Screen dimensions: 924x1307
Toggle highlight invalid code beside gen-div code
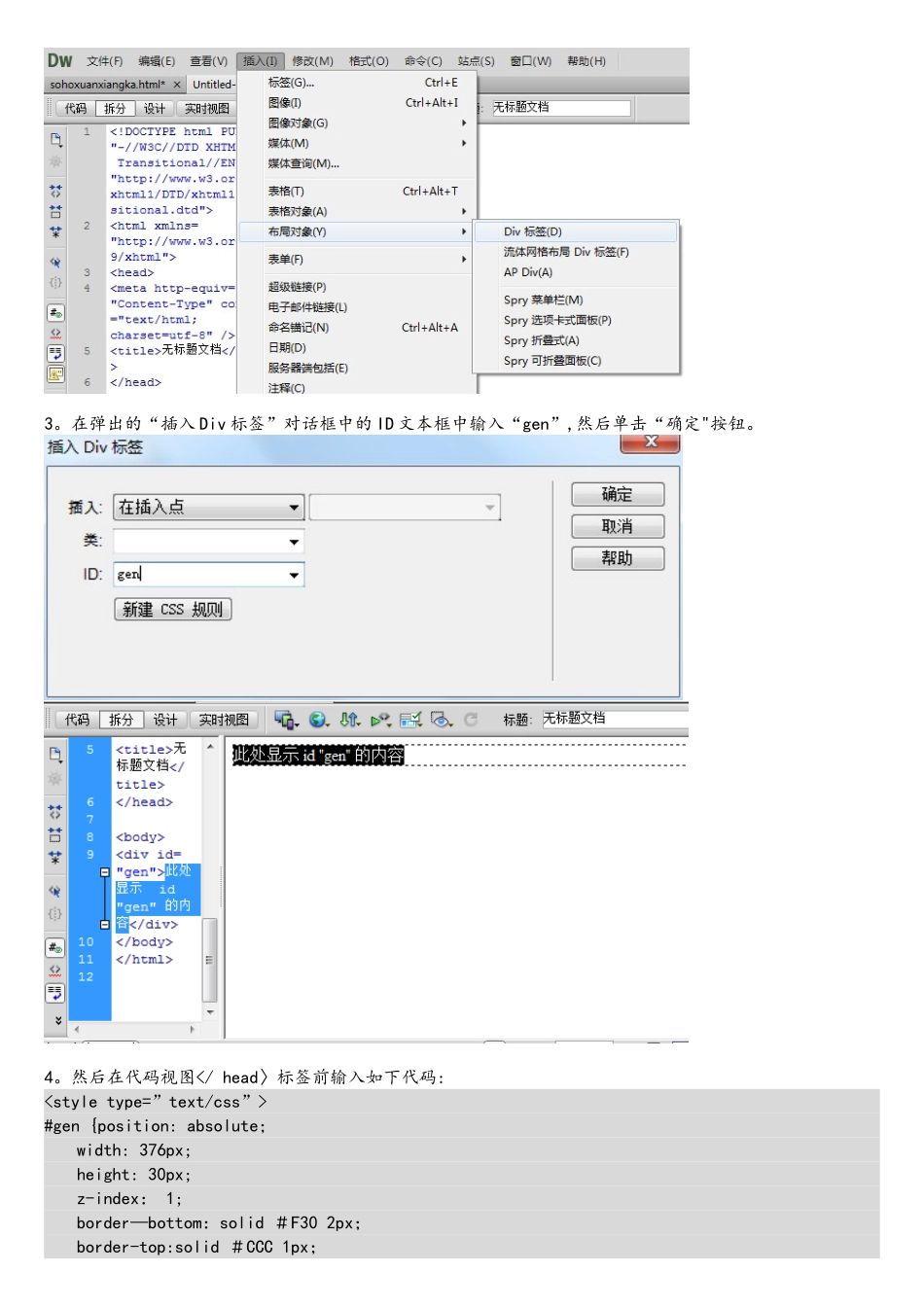(55, 971)
